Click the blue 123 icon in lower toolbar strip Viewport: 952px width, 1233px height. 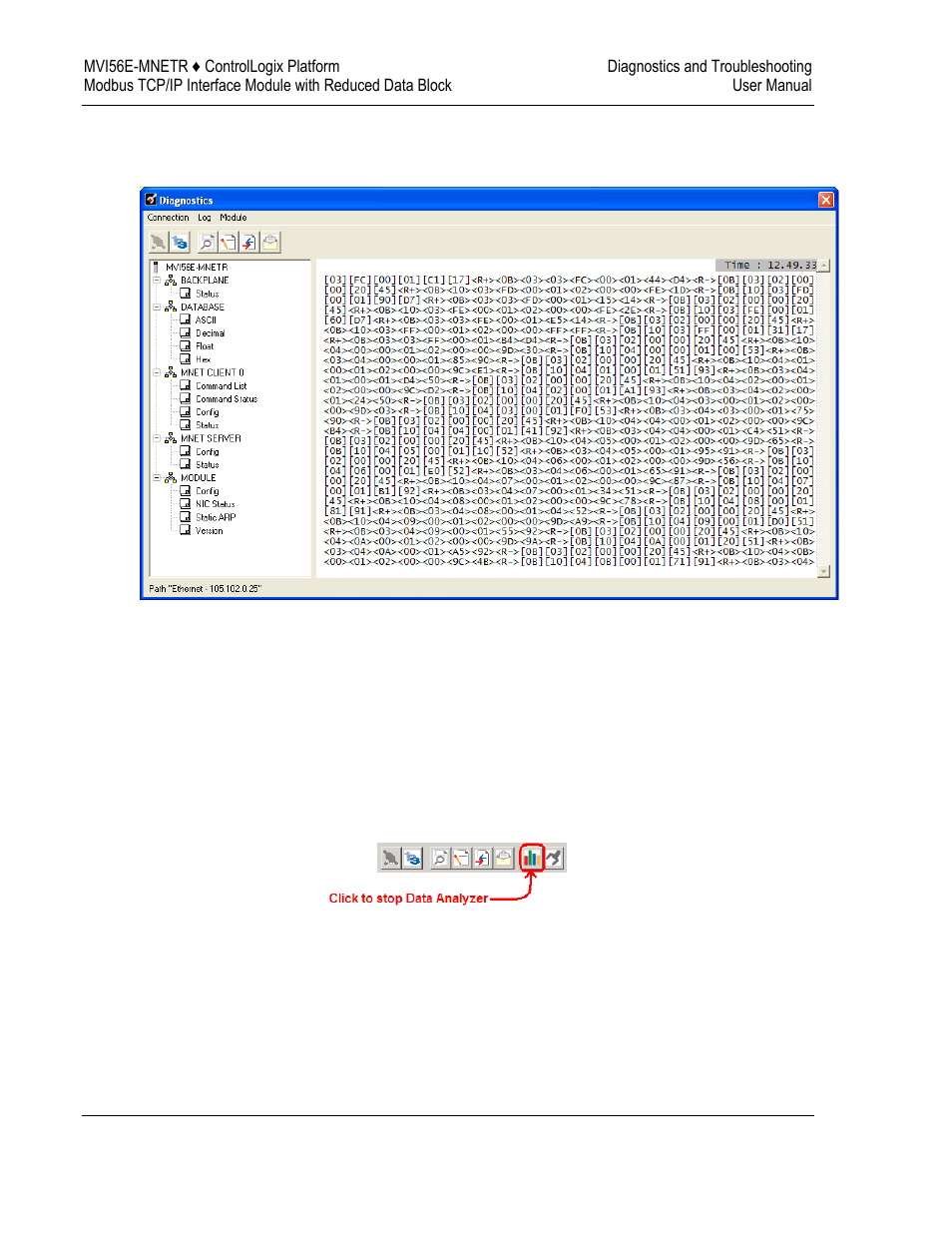point(413,858)
